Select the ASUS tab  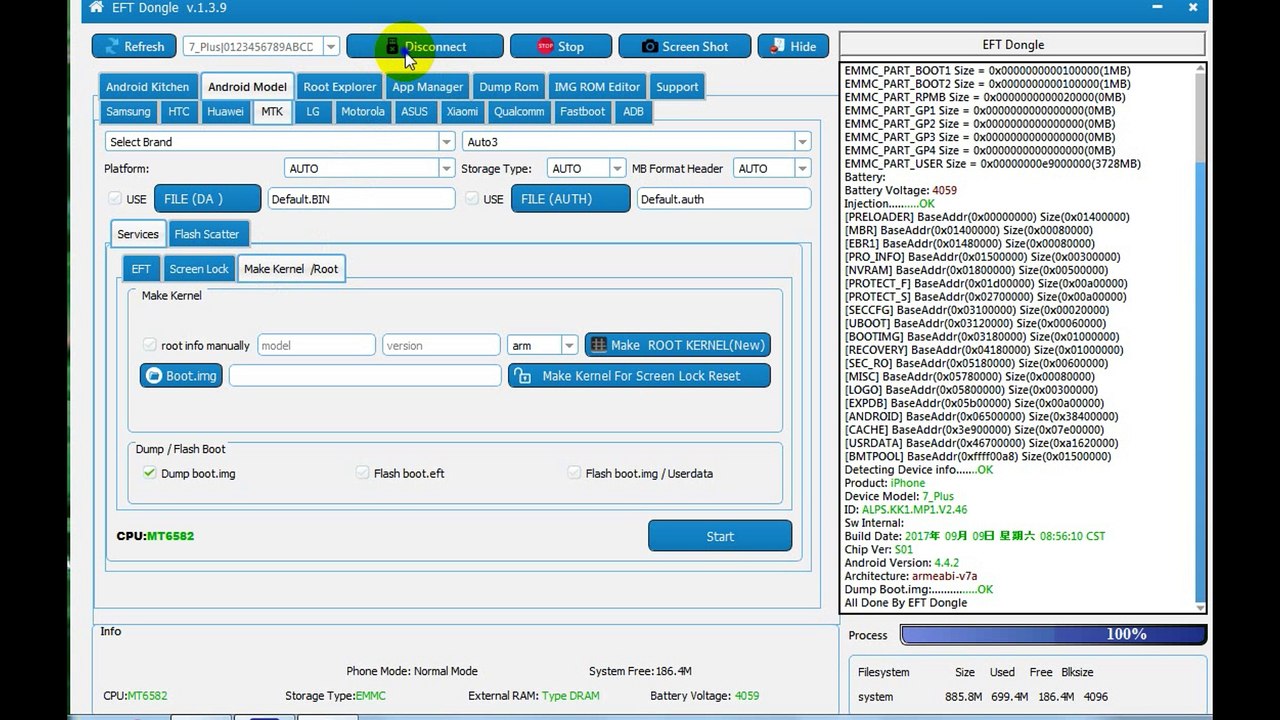point(415,112)
